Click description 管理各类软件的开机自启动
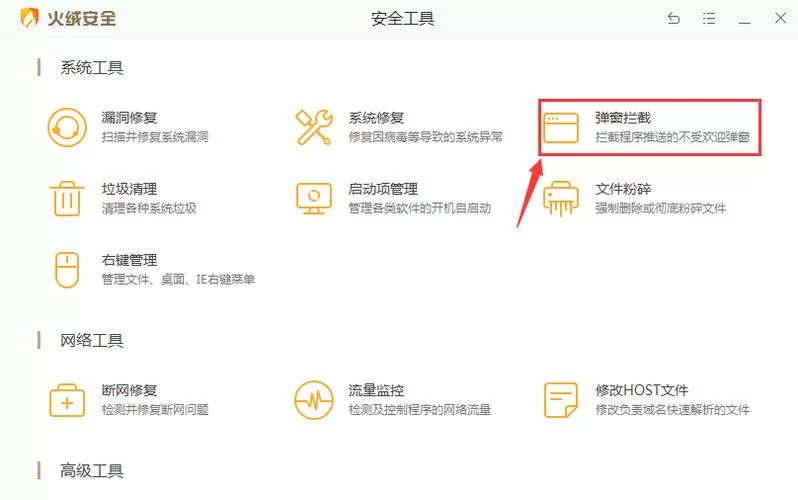The image size is (798, 500). point(420,208)
